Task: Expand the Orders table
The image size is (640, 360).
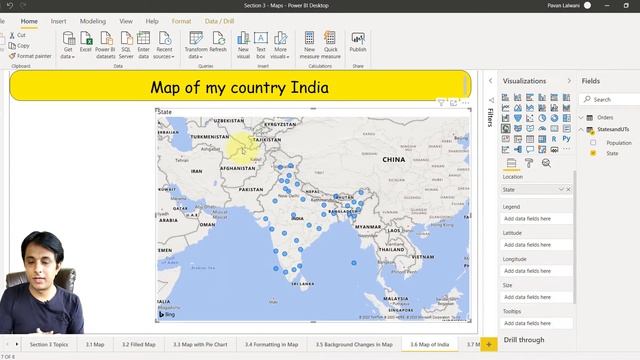Action: coord(581,118)
